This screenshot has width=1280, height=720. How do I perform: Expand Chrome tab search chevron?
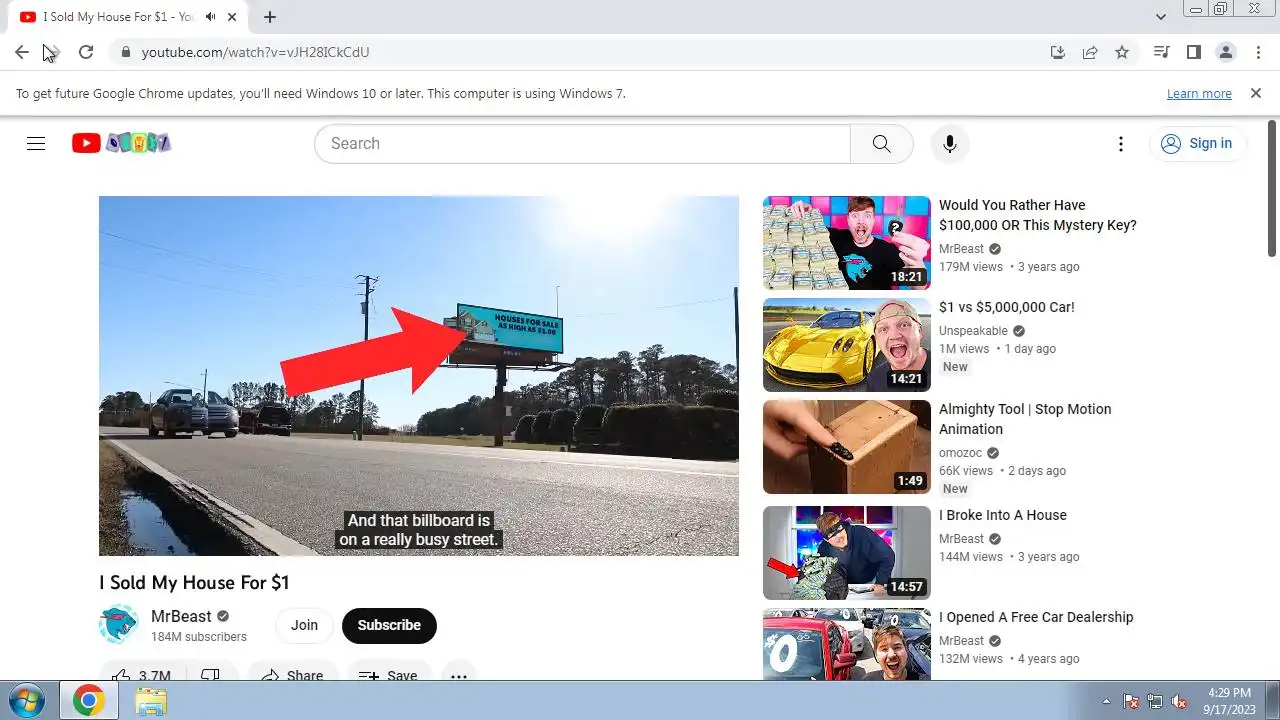[x=1161, y=17]
